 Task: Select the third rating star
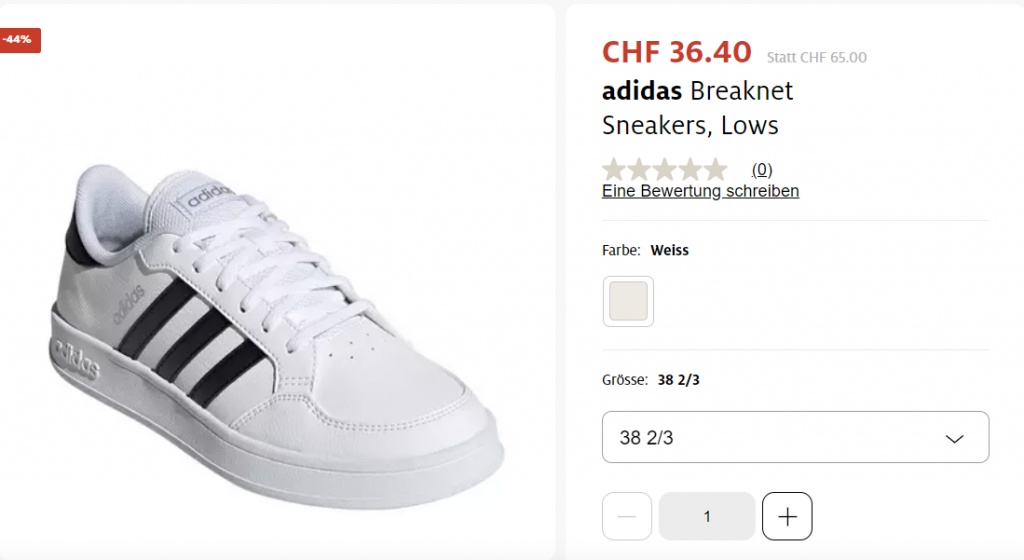(664, 169)
